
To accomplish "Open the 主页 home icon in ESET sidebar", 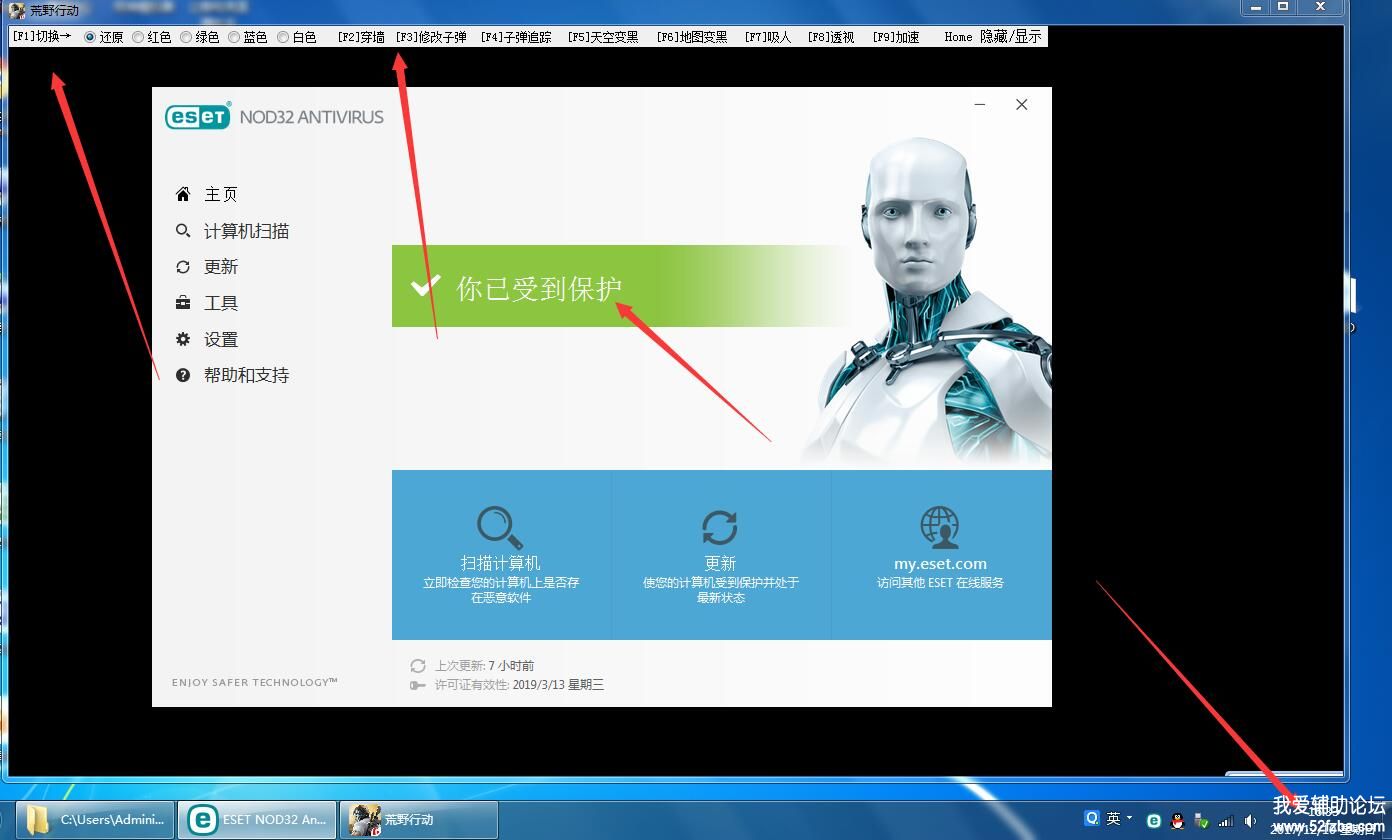I will pos(183,194).
